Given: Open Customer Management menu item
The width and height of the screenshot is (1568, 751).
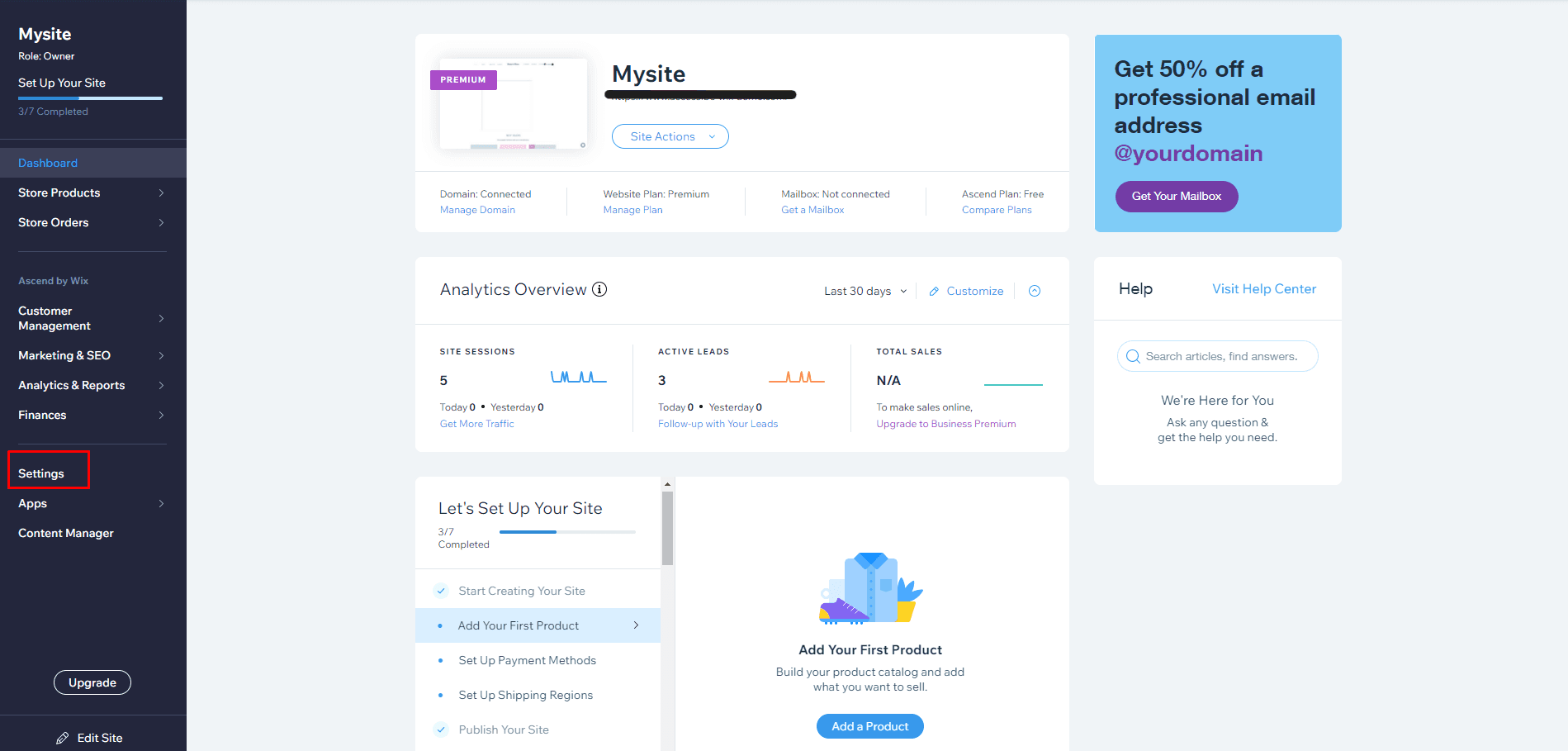Looking at the screenshot, I should click(93, 318).
